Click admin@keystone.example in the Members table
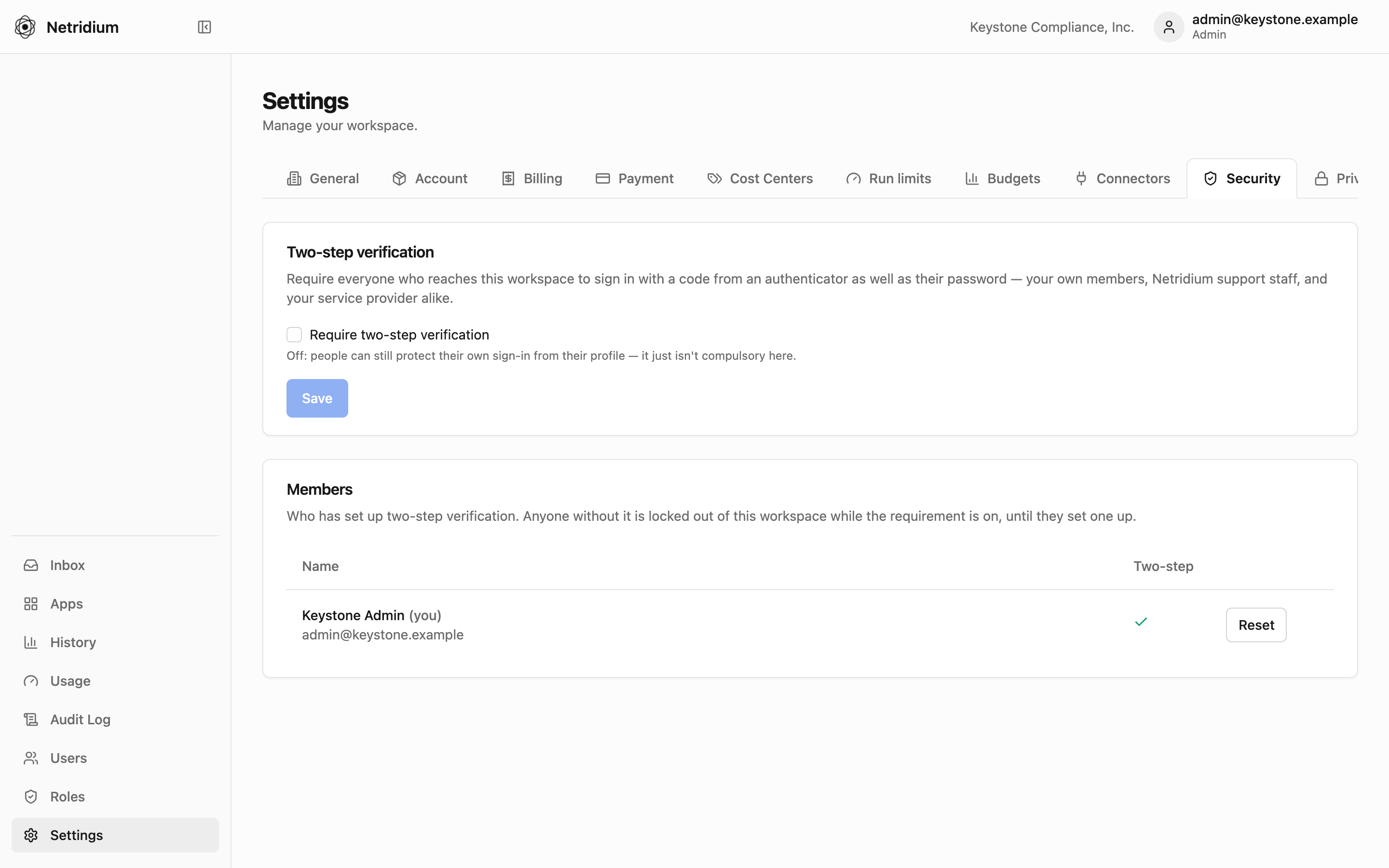The width and height of the screenshot is (1389, 868). [x=383, y=635]
